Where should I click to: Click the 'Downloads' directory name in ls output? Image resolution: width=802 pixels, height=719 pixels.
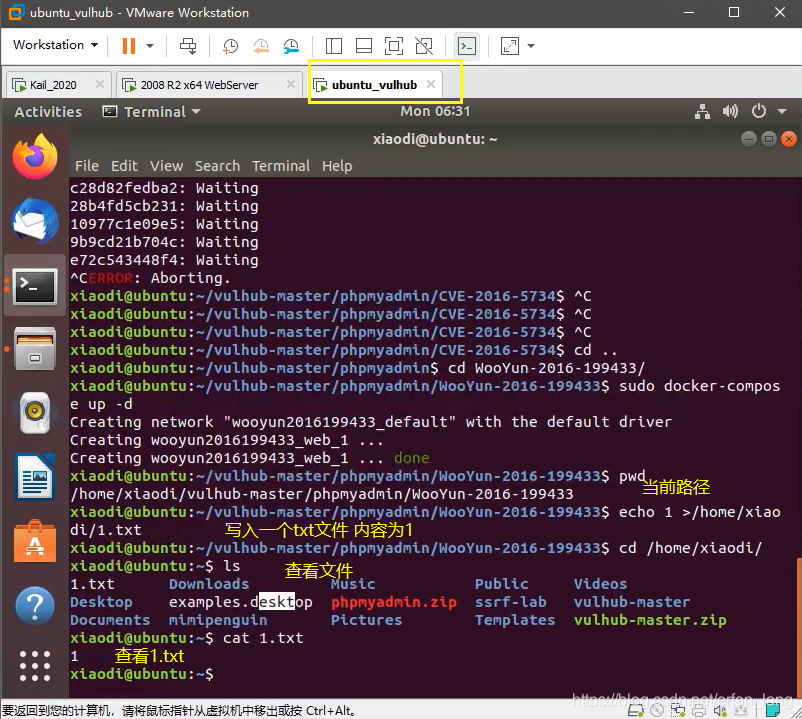pyautogui.click(x=209, y=584)
